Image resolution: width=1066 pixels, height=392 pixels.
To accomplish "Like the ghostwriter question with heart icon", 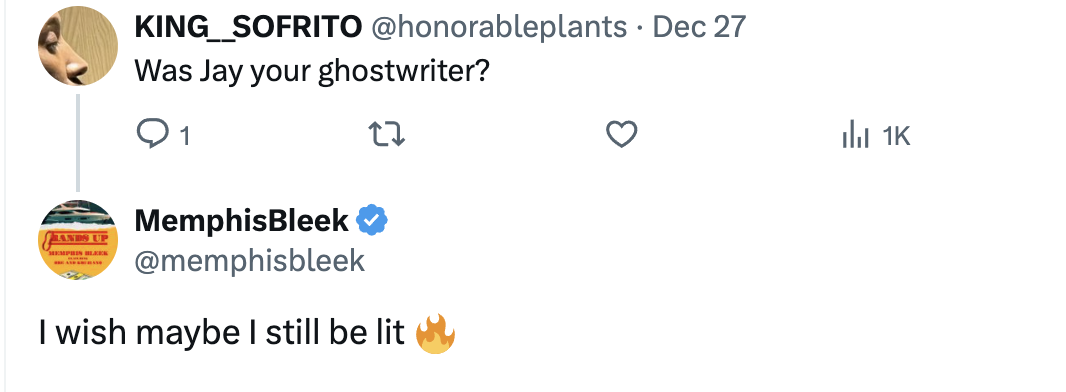I will coord(621,134).
